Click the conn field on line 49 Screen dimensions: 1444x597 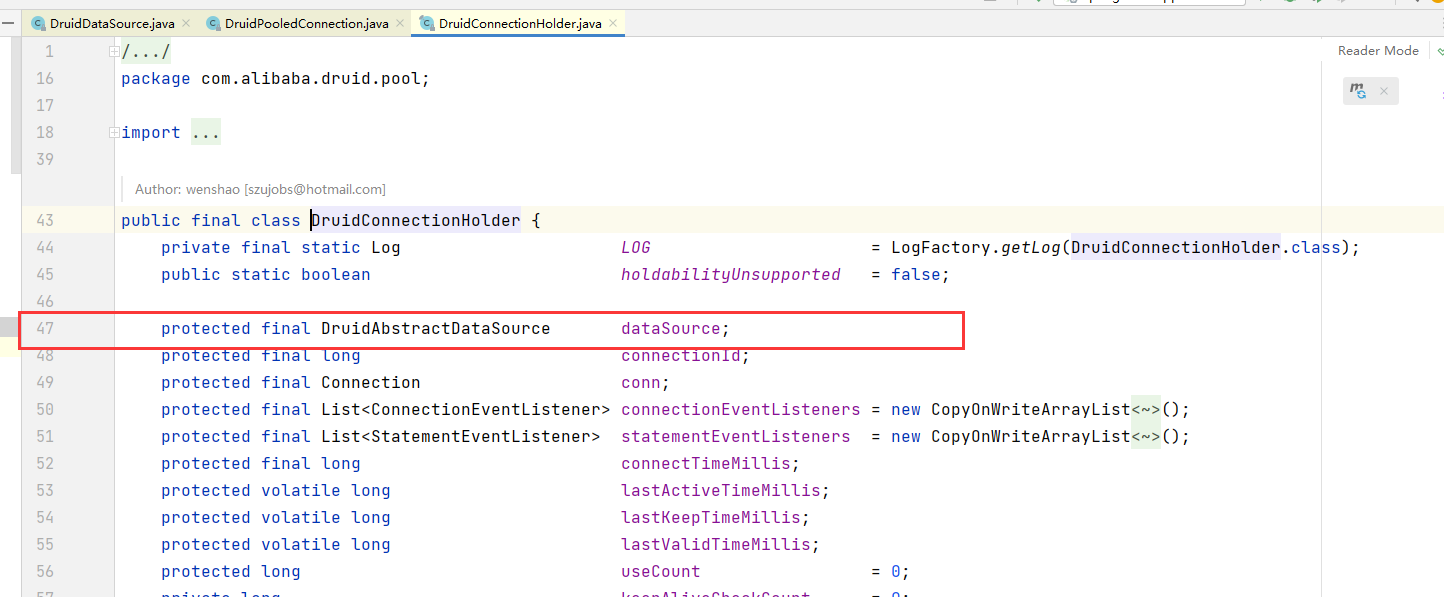(x=641, y=383)
